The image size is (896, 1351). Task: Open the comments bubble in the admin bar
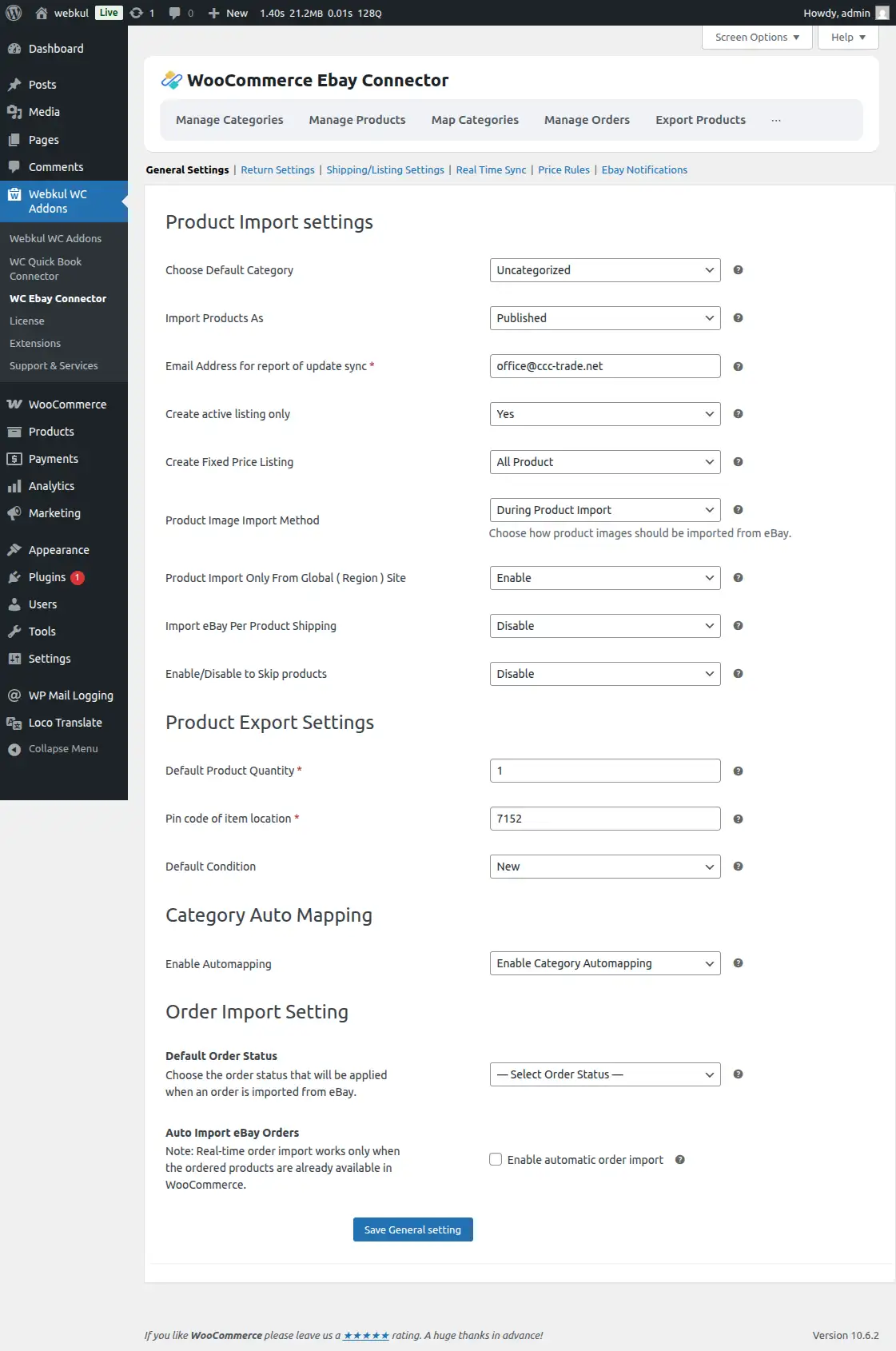174,13
